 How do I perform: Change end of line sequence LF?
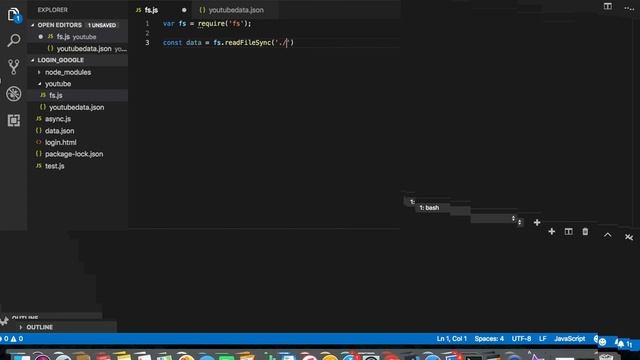542,339
